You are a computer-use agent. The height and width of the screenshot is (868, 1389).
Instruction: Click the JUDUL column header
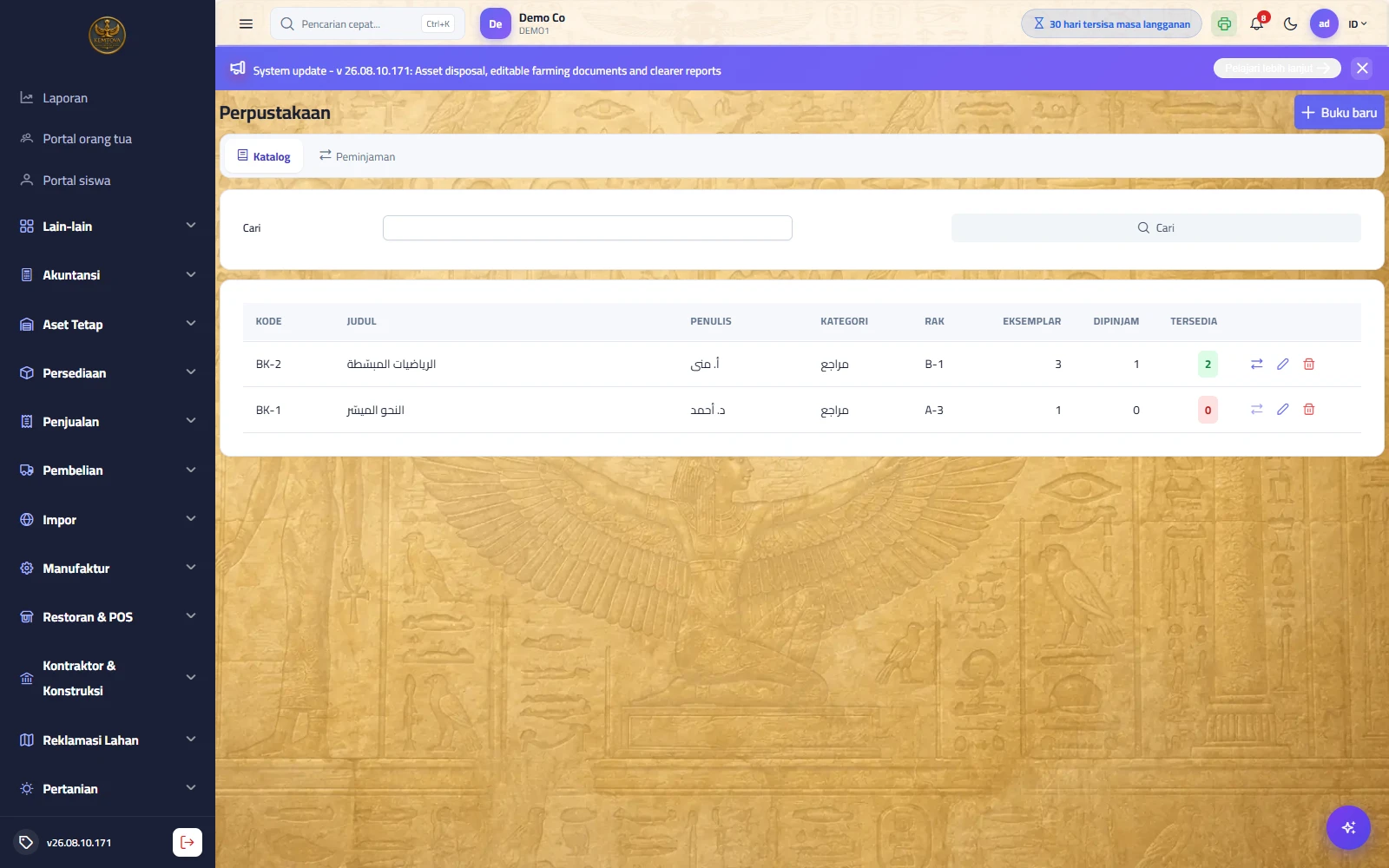[x=361, y=321]
